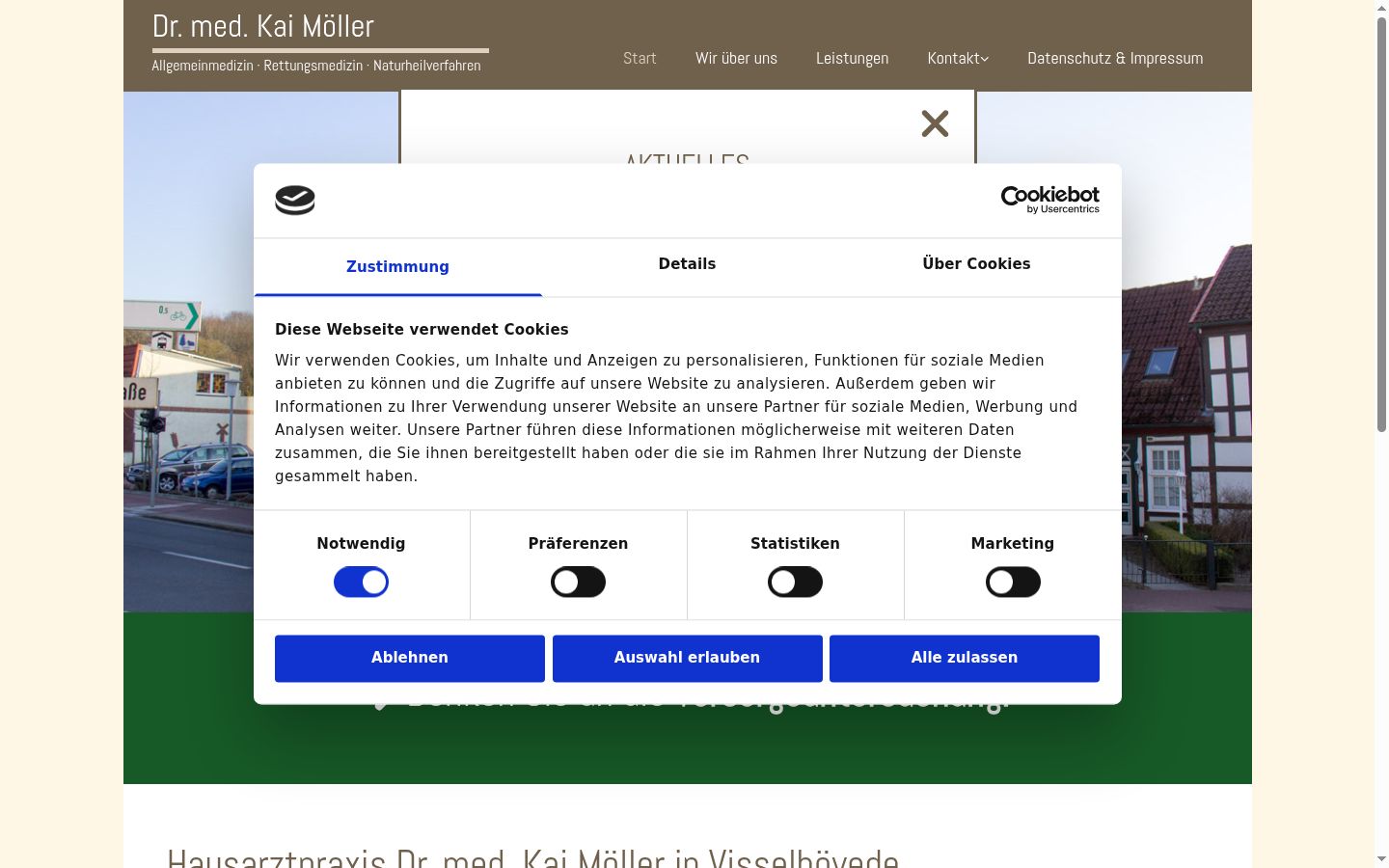Screen dimensions: 1389x868
Task: Click the Ablehnen button
Action: (410, 658)
